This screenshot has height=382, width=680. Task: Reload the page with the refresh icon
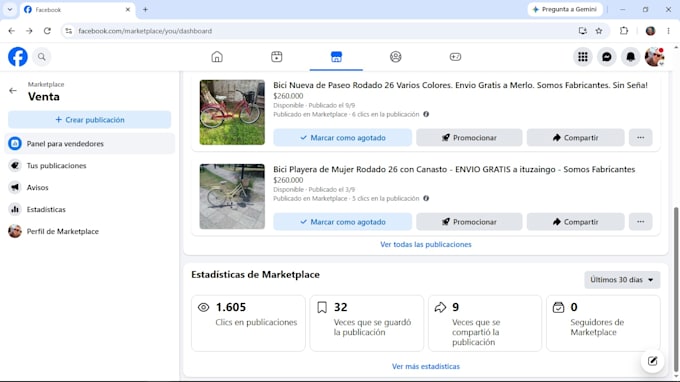pos(47,31)
